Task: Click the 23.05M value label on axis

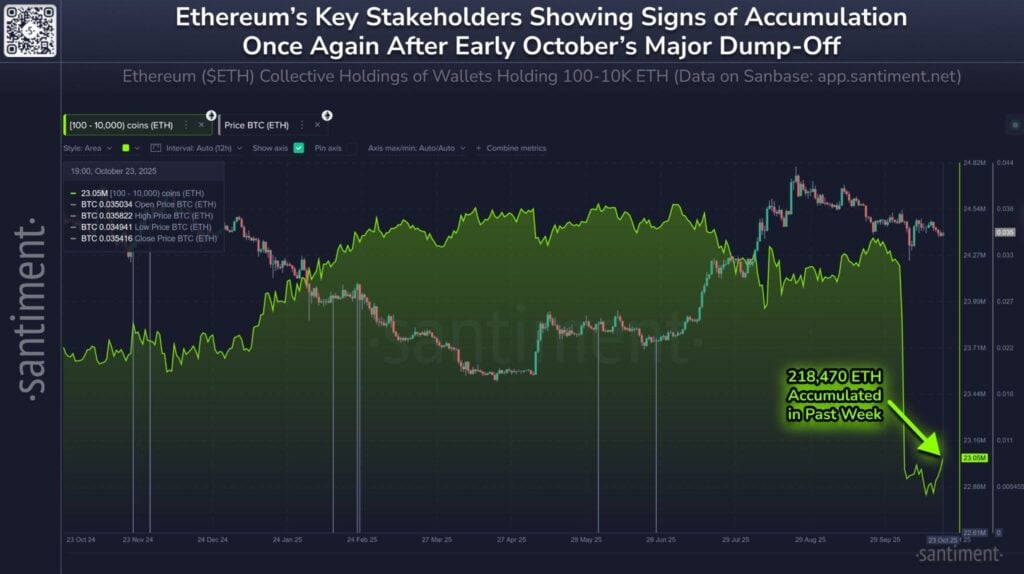Action: (x=974, y=458)
